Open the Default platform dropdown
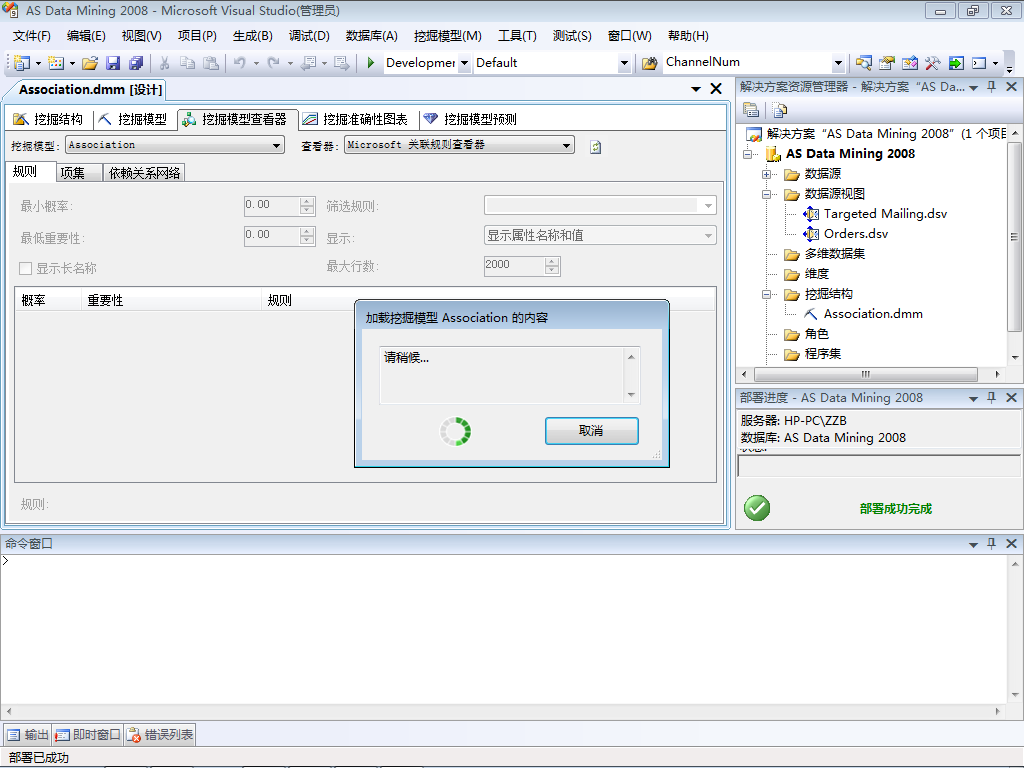The width and height of the screenshot is (1024, 768). [624, 63]
